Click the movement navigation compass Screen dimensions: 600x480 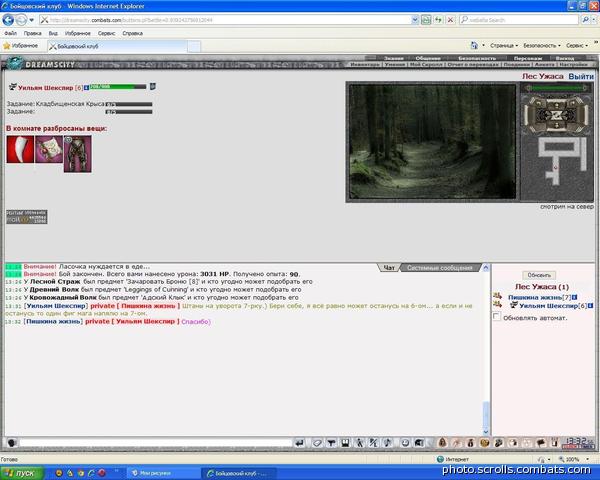click(x=556, y=114)
